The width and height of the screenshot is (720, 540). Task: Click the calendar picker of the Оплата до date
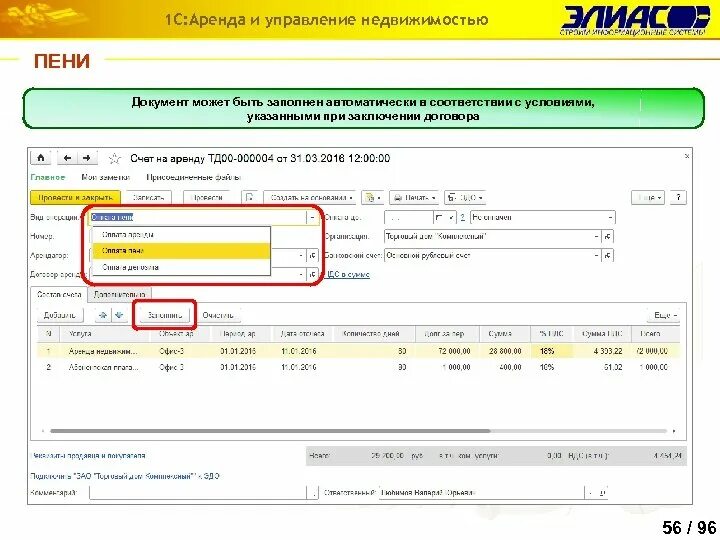click(x=439, y=217)
